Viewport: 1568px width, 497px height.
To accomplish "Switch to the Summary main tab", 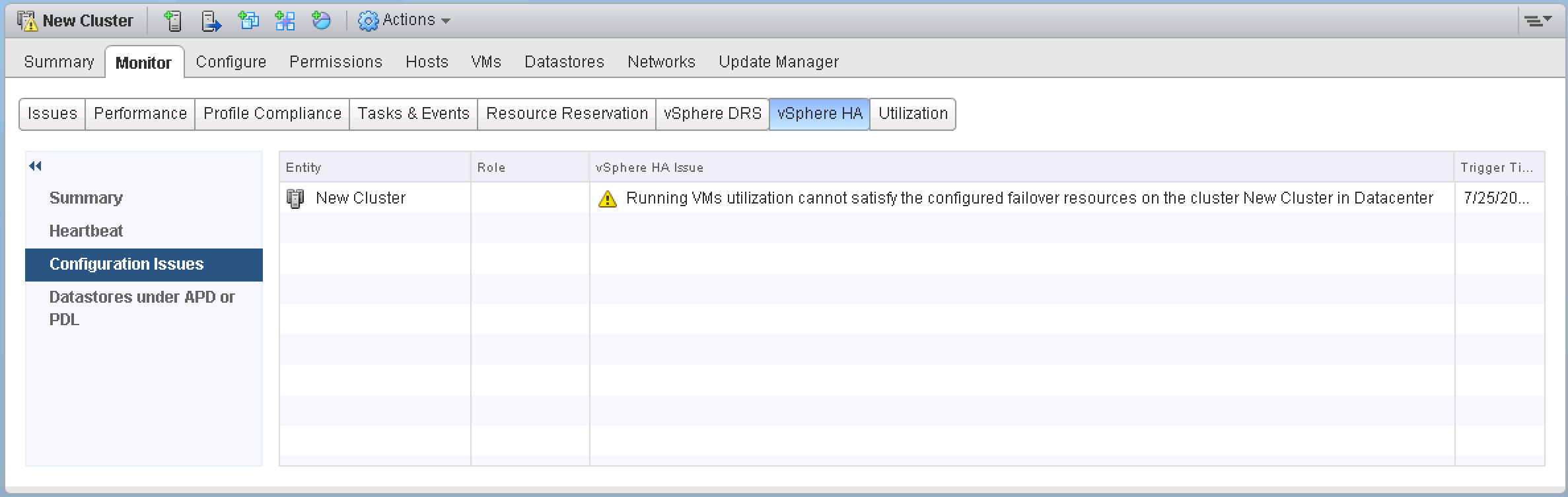I will [x=59, y=62].
